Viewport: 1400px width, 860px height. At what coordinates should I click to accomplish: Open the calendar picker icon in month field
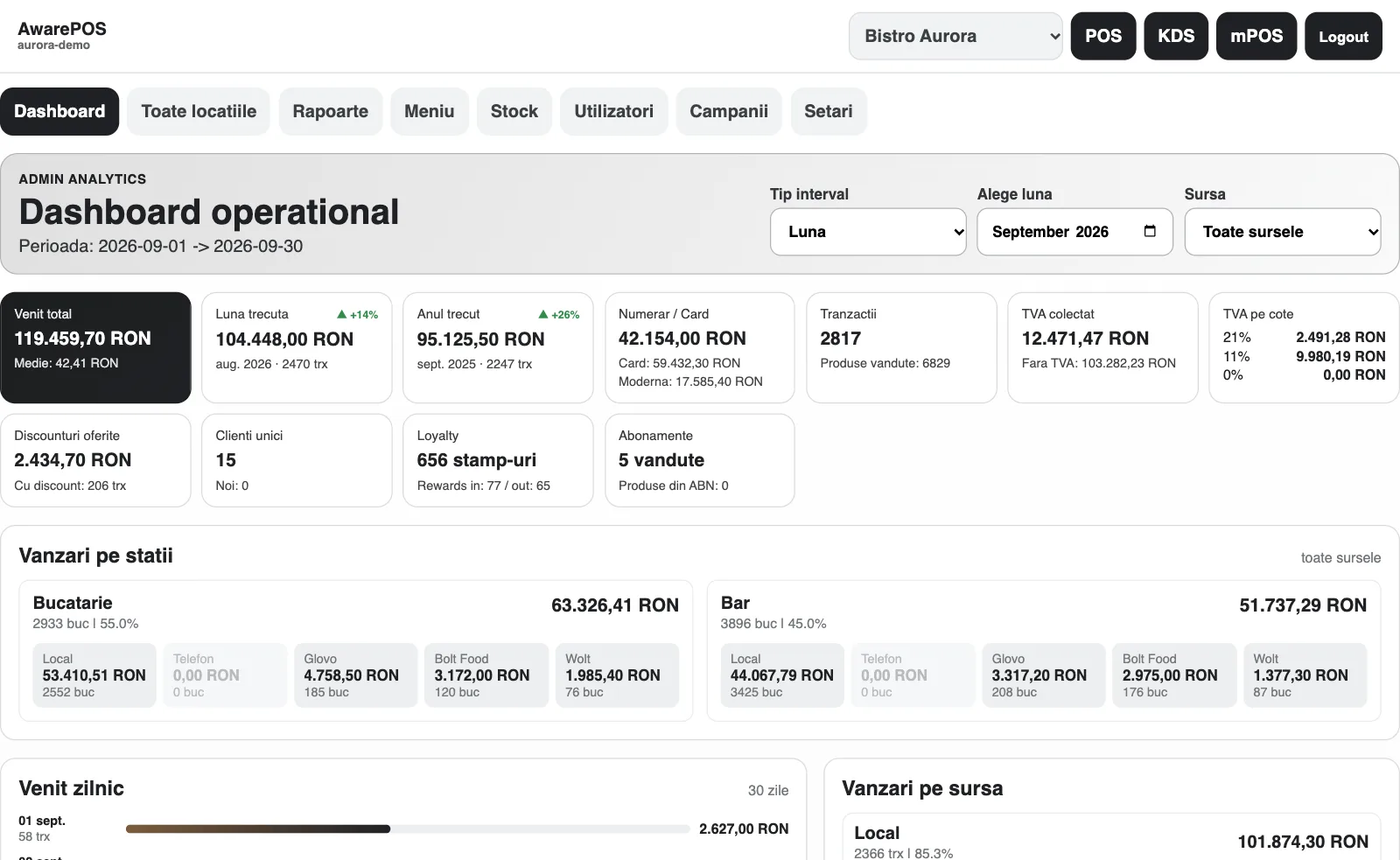[1150, 231]
